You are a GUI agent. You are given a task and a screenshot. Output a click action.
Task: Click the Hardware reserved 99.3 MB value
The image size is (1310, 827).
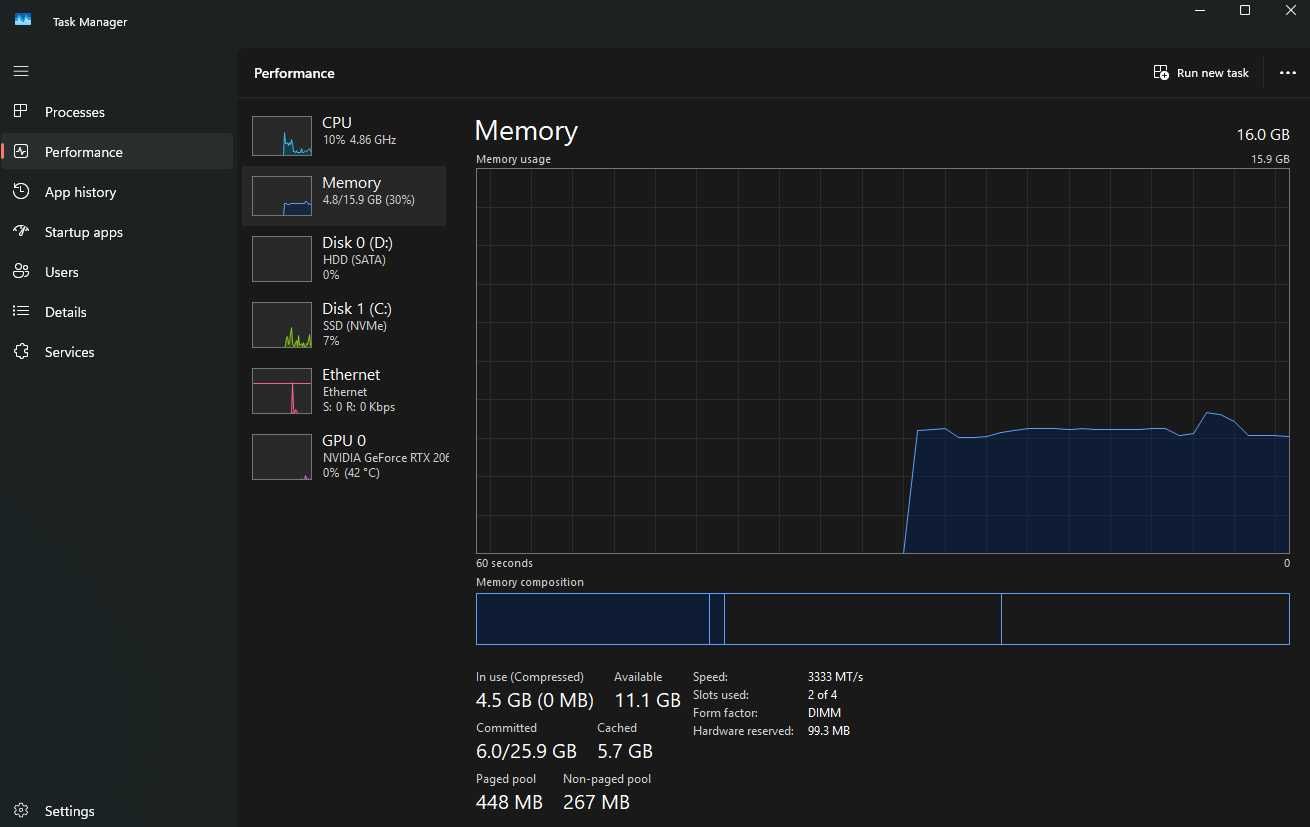click(x=829, y=731)
